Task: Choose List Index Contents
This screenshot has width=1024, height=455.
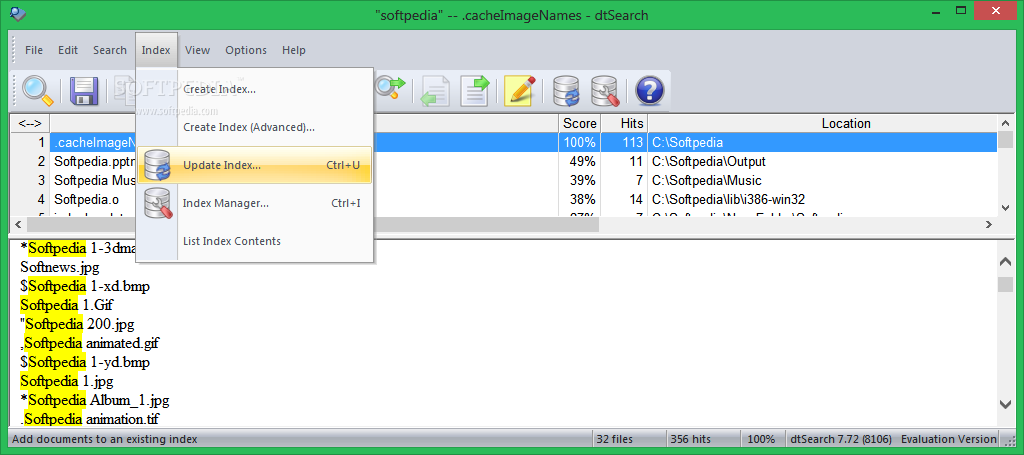Action: (x=255, y=241)
